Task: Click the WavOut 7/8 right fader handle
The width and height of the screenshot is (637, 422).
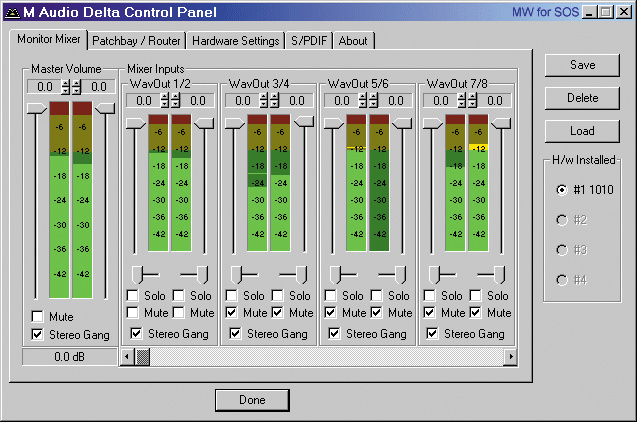Action: (500, 122)
